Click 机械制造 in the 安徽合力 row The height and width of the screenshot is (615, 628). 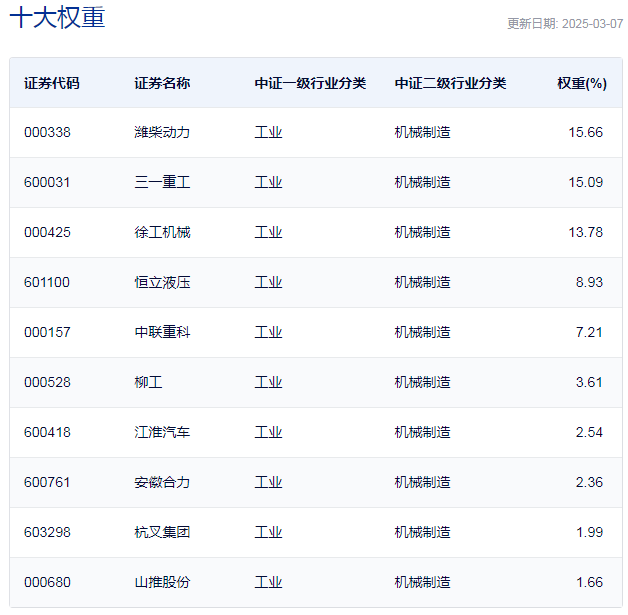423,482
